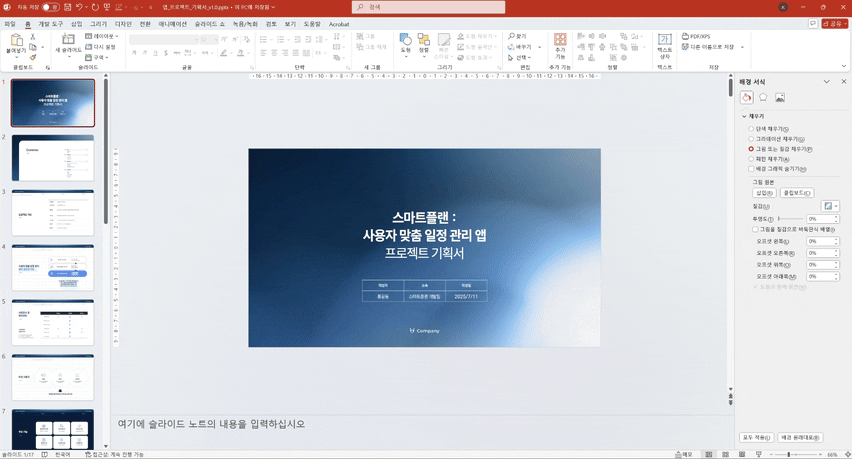Collapse the ribbon with the chevron
Image resolution: width=852 pixels, height=459 pixels.
point(844,66)
